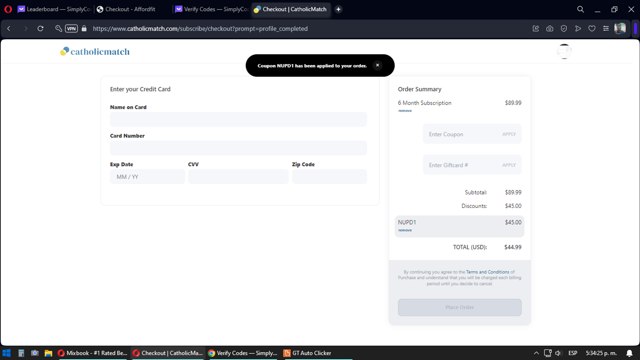The height and width of the screenshot is (360, 640).
Task: Click the search key icon in address bar
Action: (58, 29)
